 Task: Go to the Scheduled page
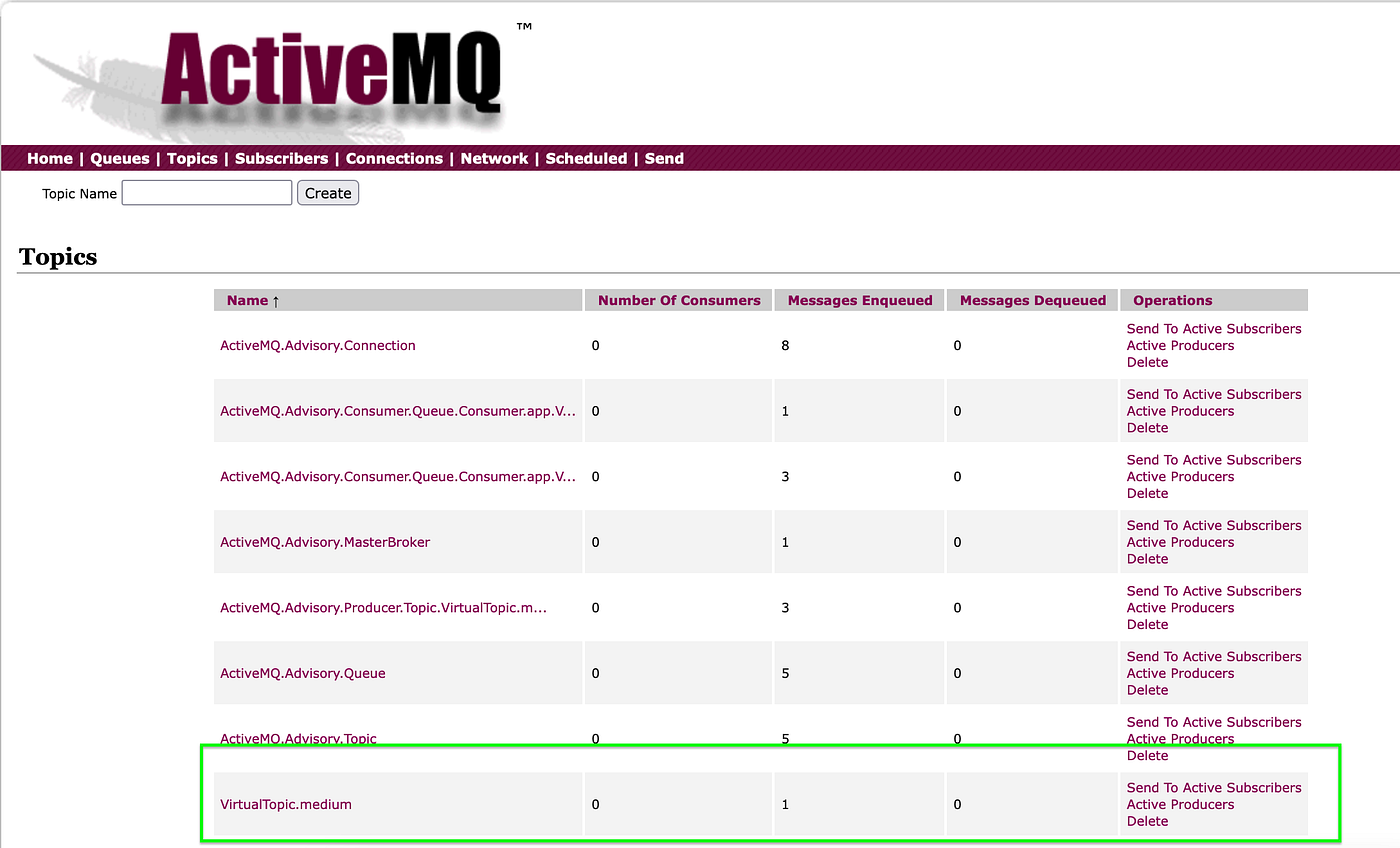586,158
